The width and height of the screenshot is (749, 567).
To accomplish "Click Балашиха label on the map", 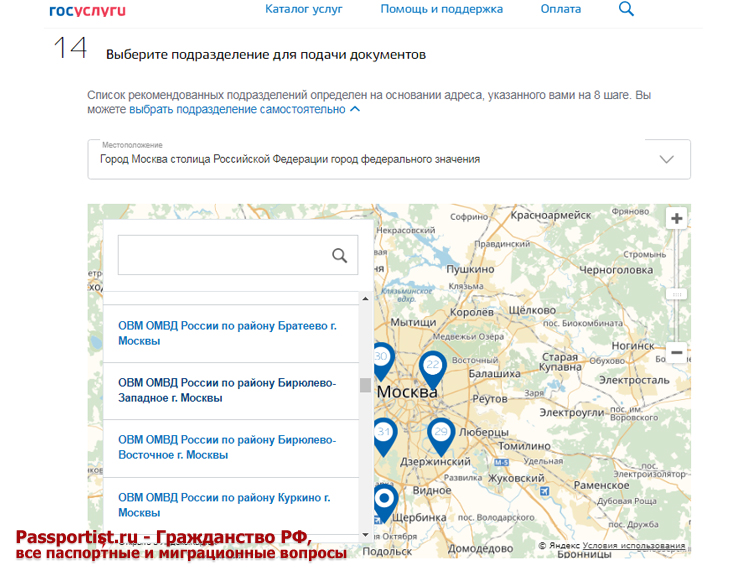I will pyautogui.click(x=494, y=374).
